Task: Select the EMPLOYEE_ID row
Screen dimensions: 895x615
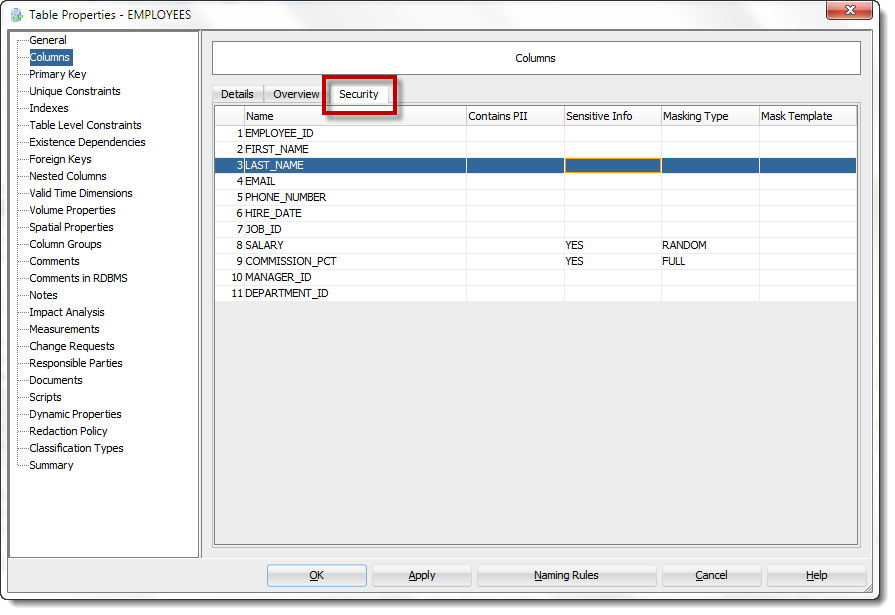Action: (535, 134)
